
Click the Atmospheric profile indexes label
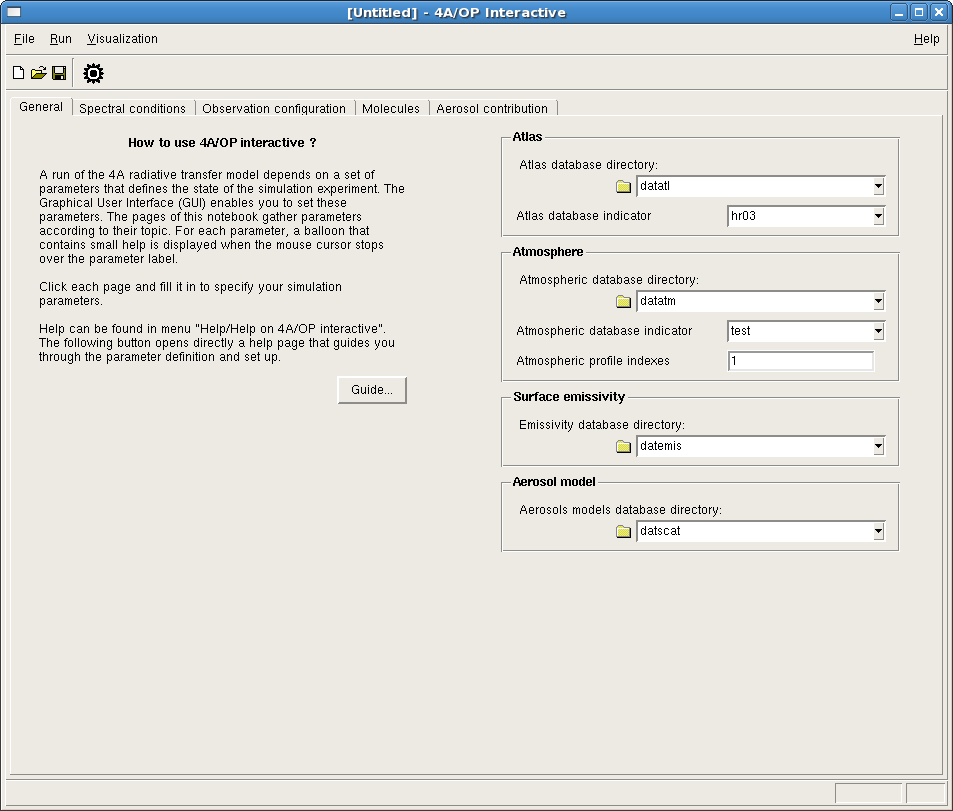[593, 361]
